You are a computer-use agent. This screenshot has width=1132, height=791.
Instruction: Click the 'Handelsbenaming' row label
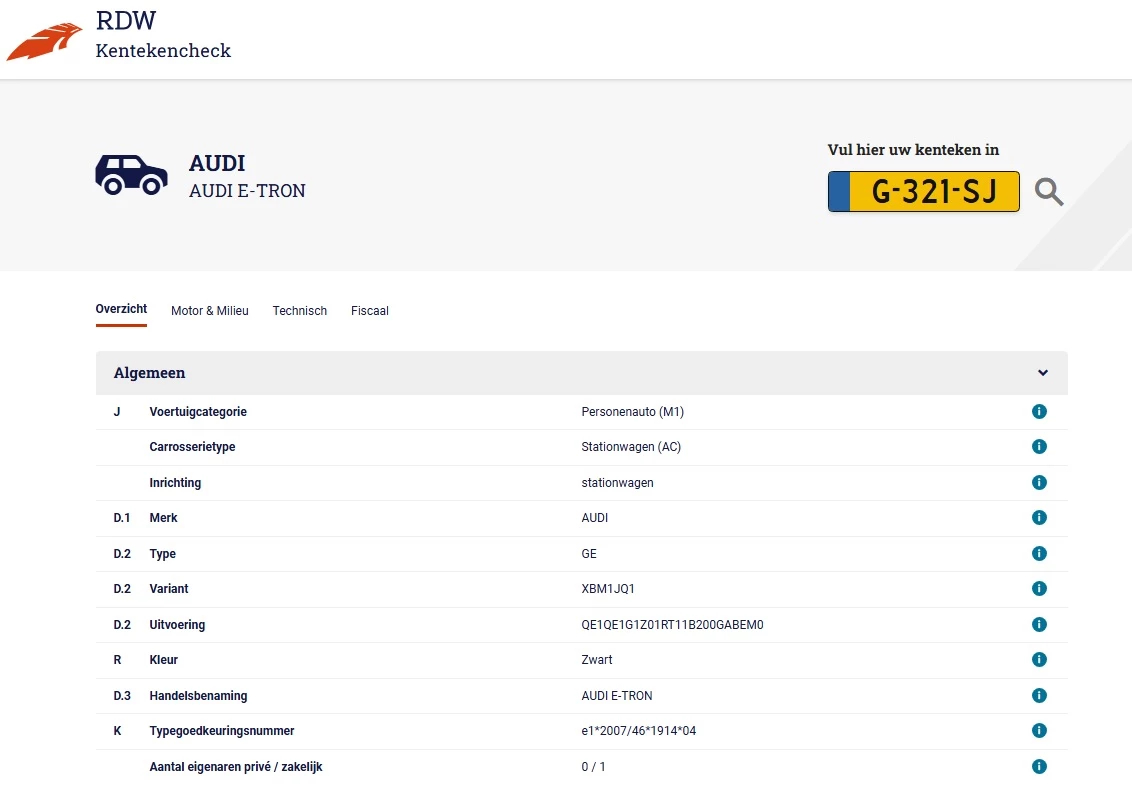(198, 696)
